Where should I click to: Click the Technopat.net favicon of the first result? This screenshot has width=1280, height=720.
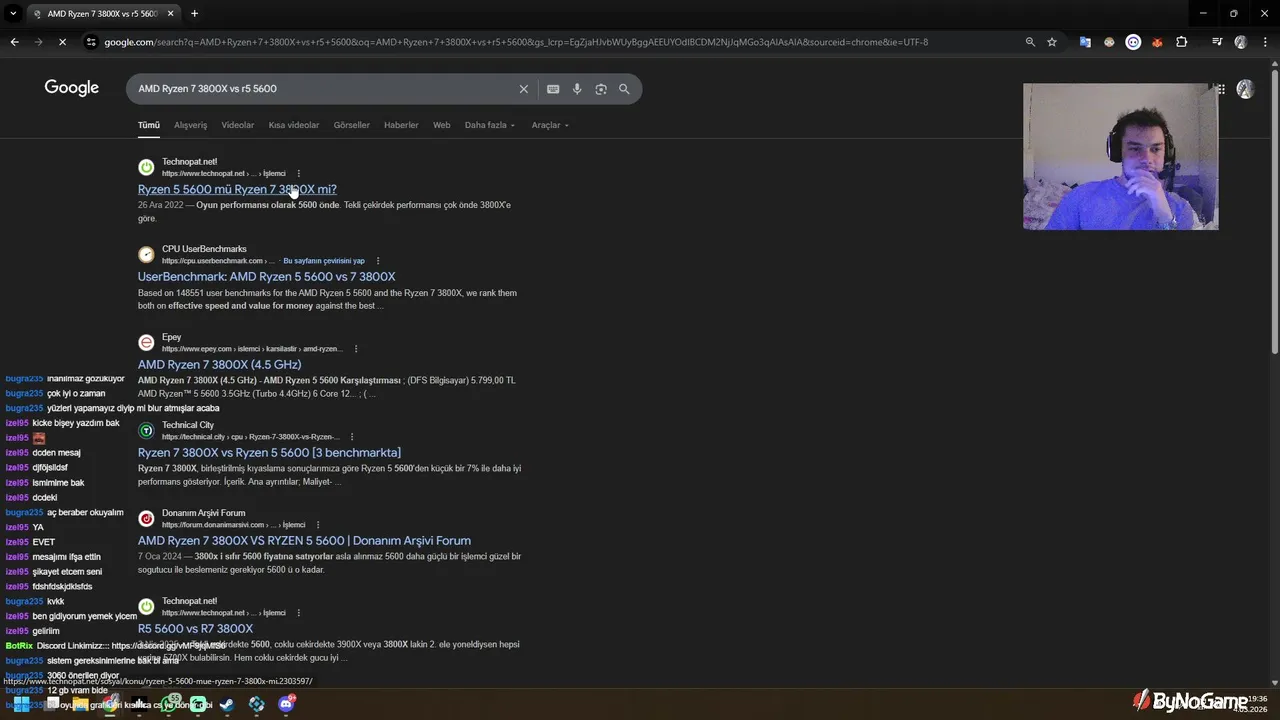tap(146, 167)
